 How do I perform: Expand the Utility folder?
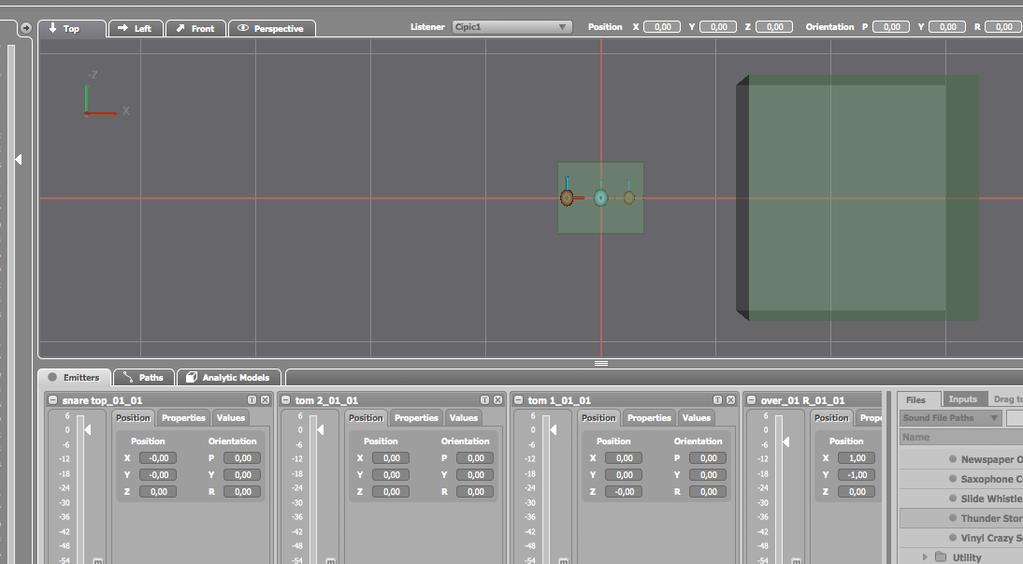924,557
